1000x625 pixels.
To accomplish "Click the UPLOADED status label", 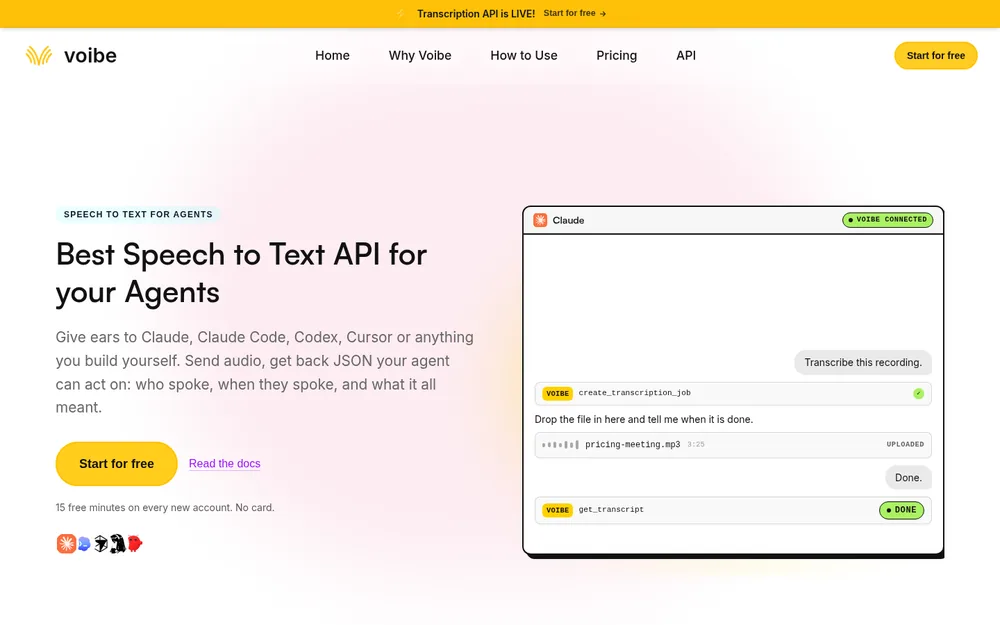I will tap(905, 445).
